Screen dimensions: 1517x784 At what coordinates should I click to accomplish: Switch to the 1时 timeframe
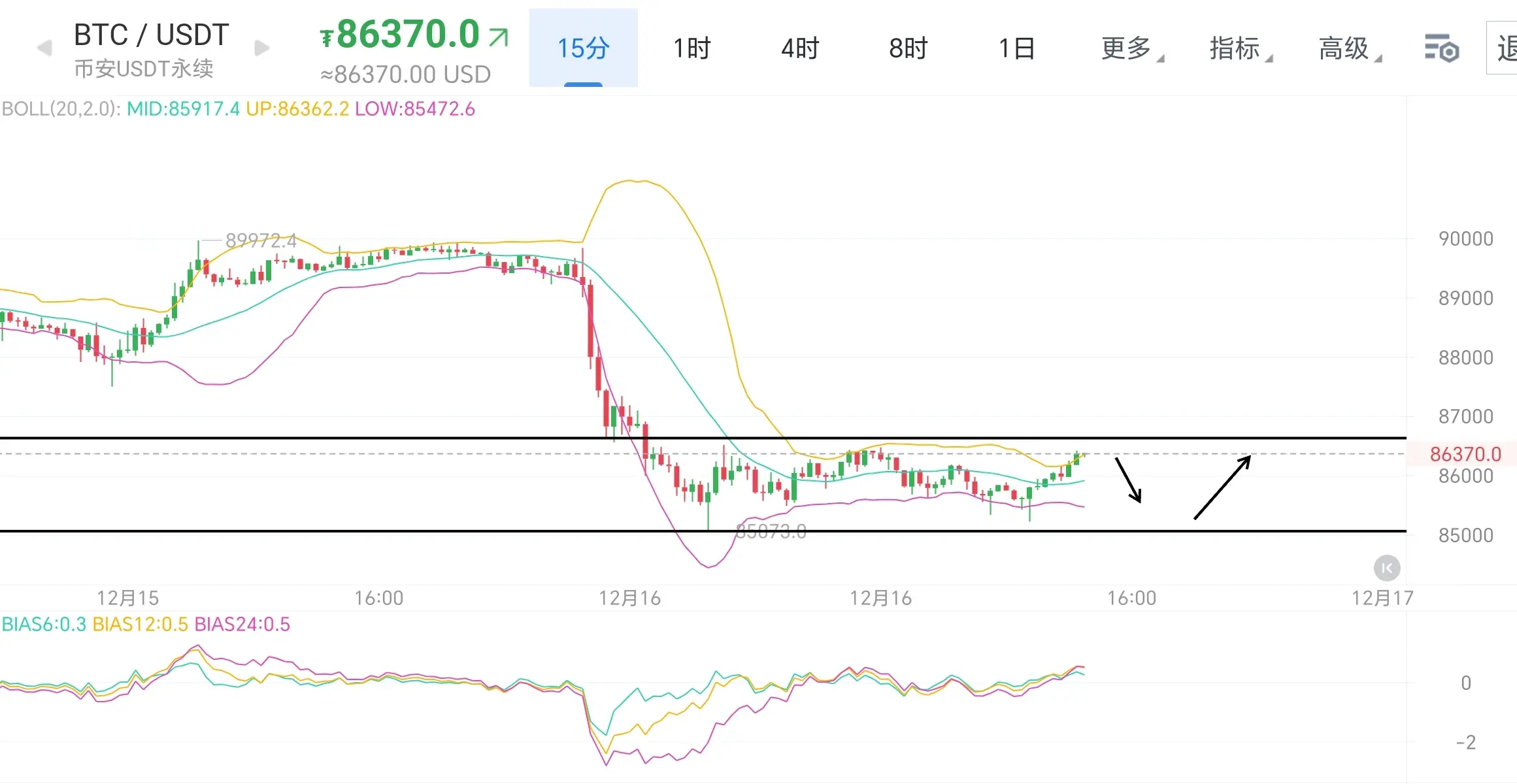point(692,48)
